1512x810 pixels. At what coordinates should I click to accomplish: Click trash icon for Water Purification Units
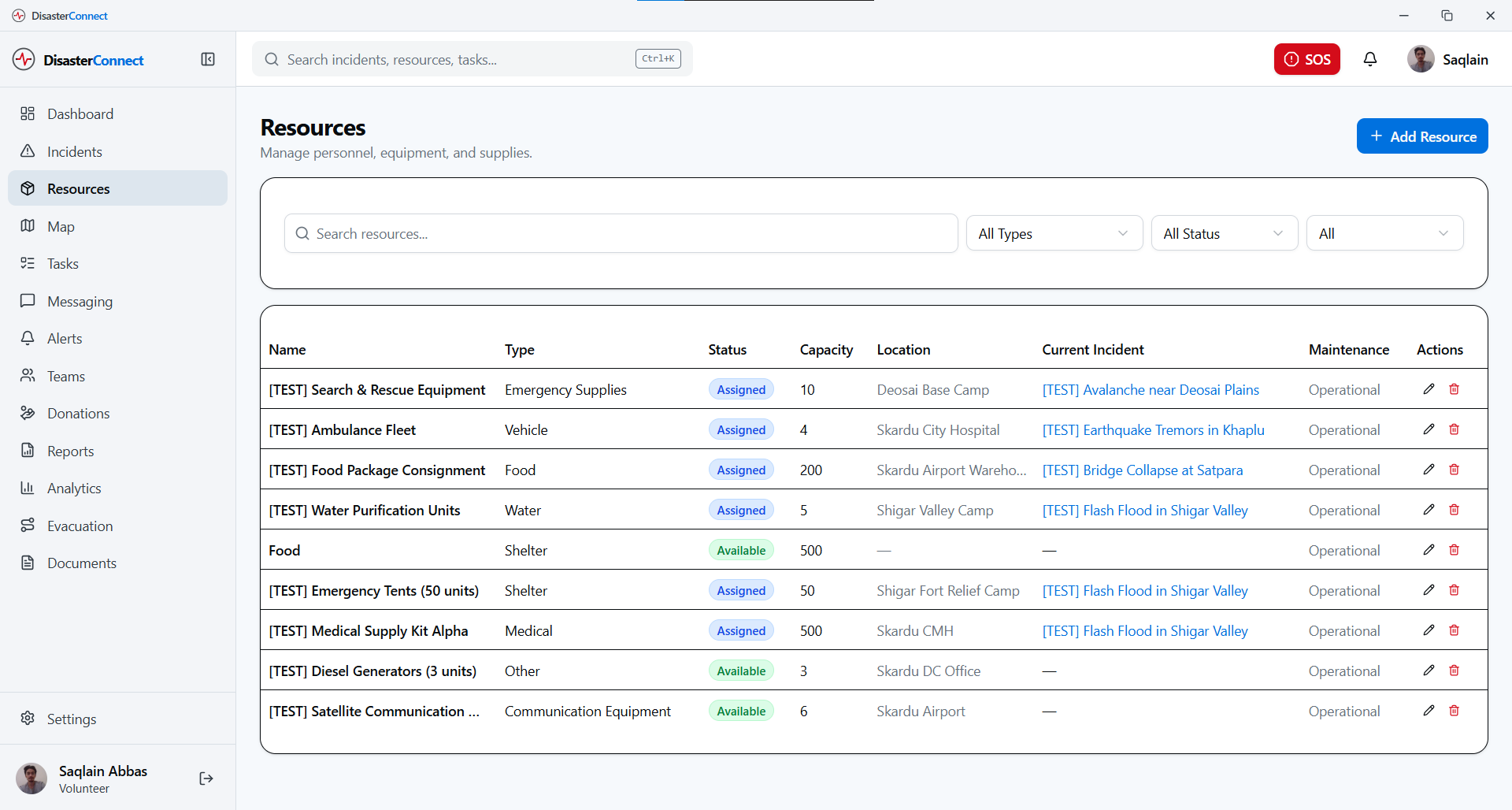pyautogui.click(x=1454, y=510)
